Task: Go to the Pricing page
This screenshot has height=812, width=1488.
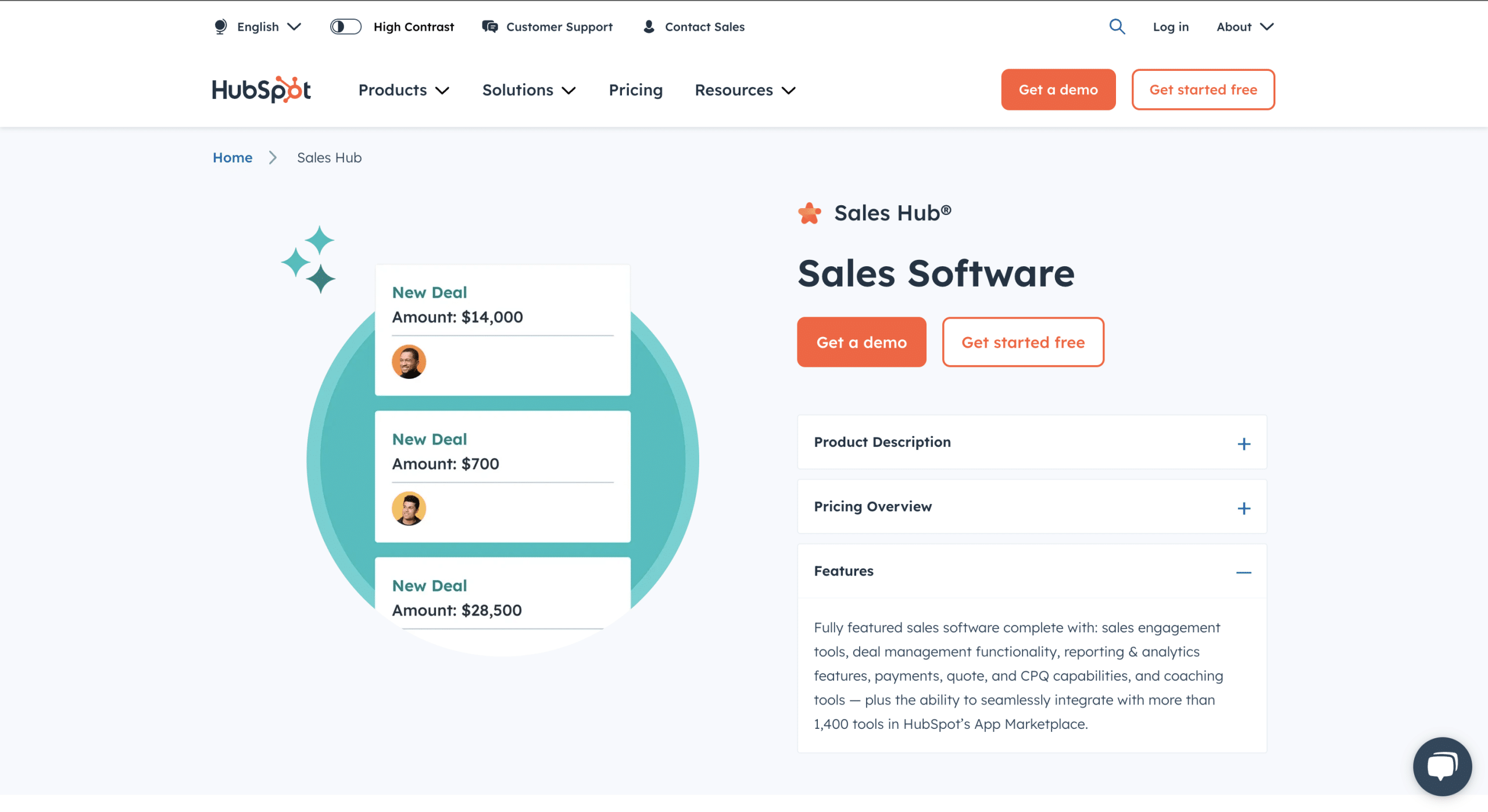Action: pyautogui.click(x=635, y=90)
